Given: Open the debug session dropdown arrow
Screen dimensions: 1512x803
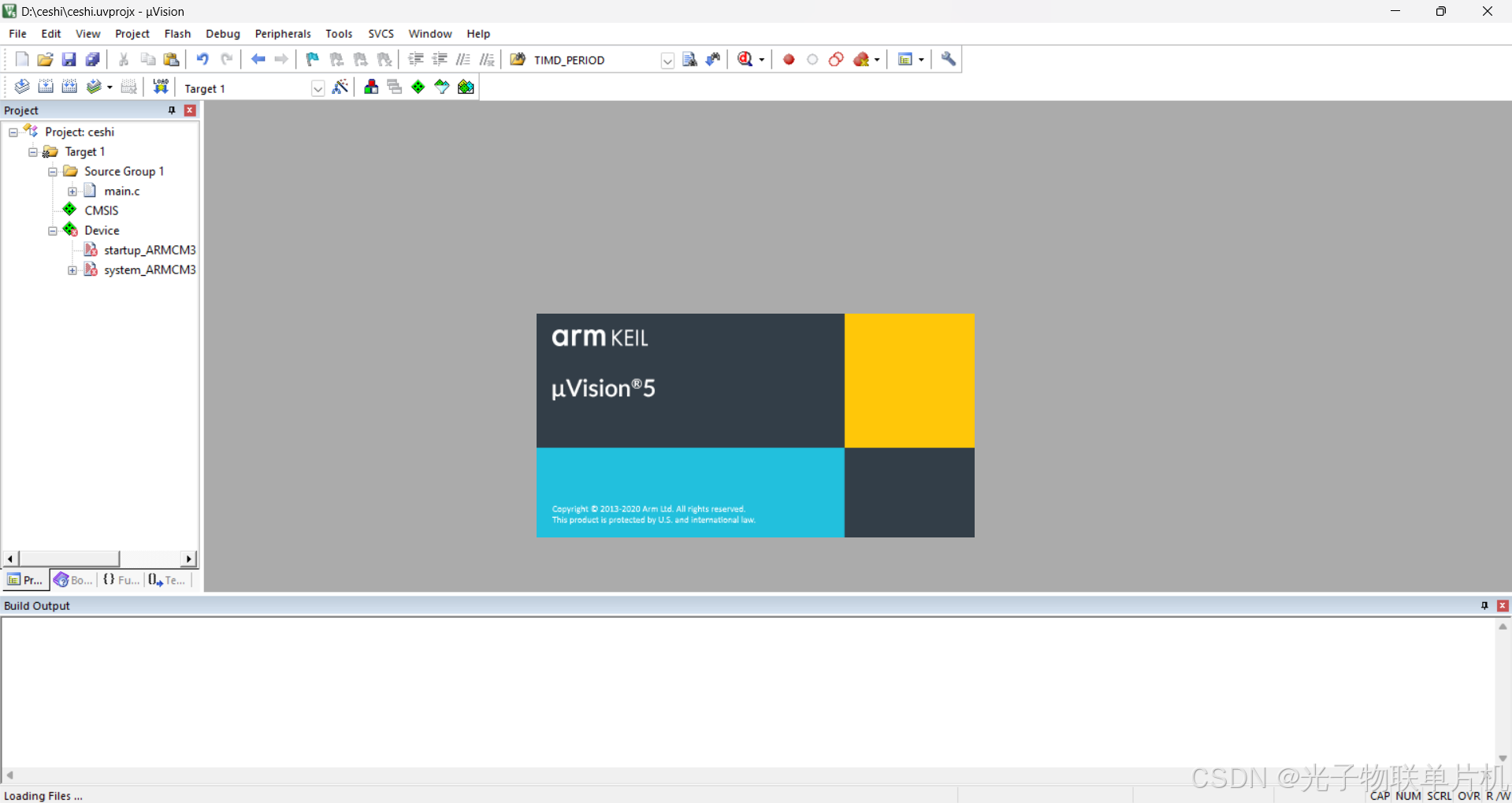Looking at the screenshot, I should (x=762, y=60).
